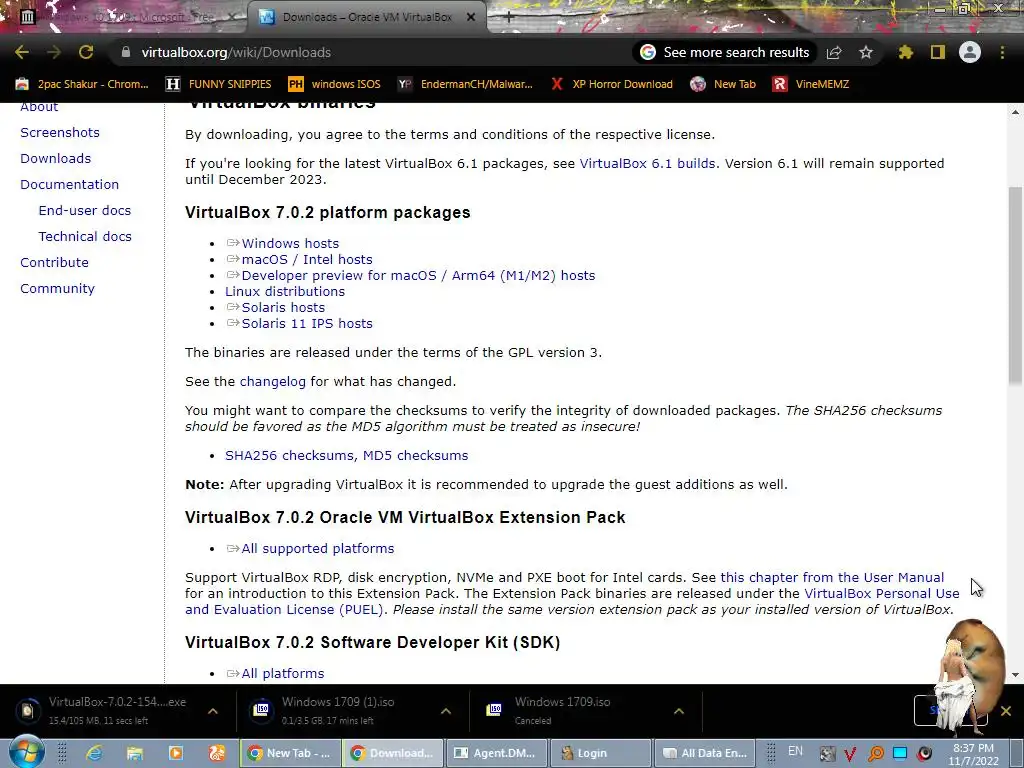The height and width of the screenshot is (768, 1024).
Task: Open the changelog link
Action: 272,381
